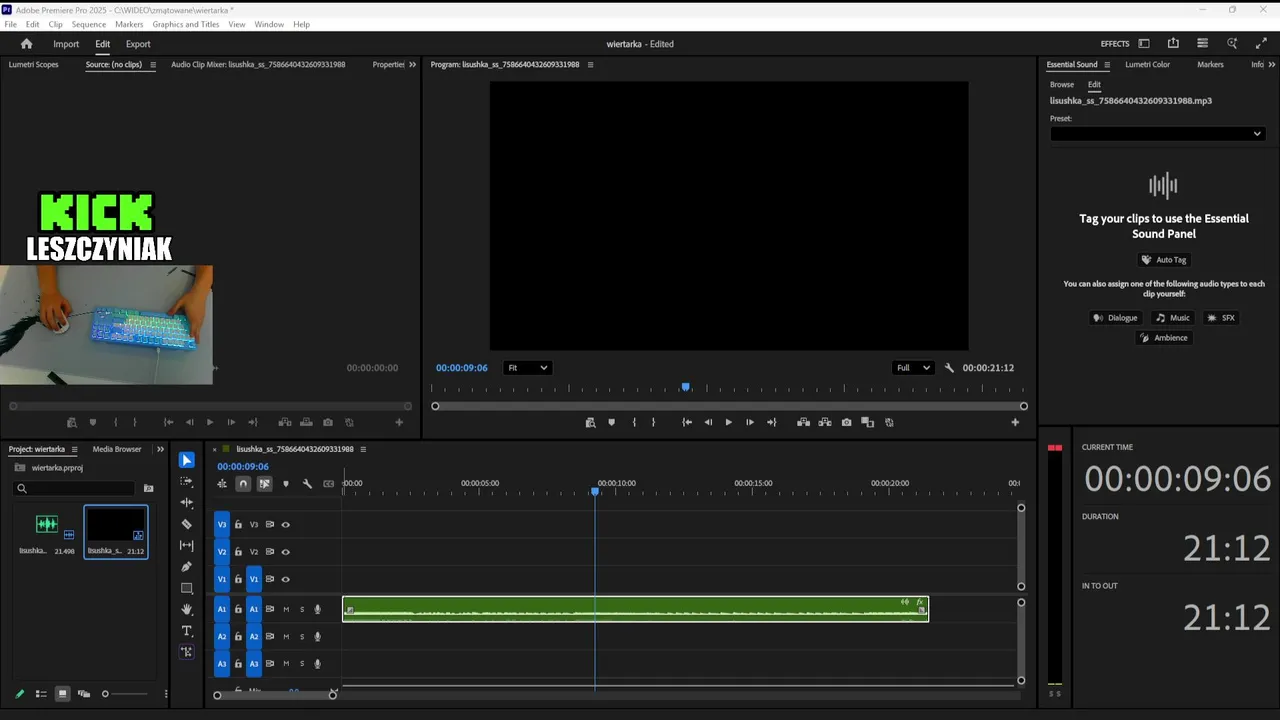1280x720 pixels.
Task: Open the Fit zoom level dropdown
Action: click(527, 368)
